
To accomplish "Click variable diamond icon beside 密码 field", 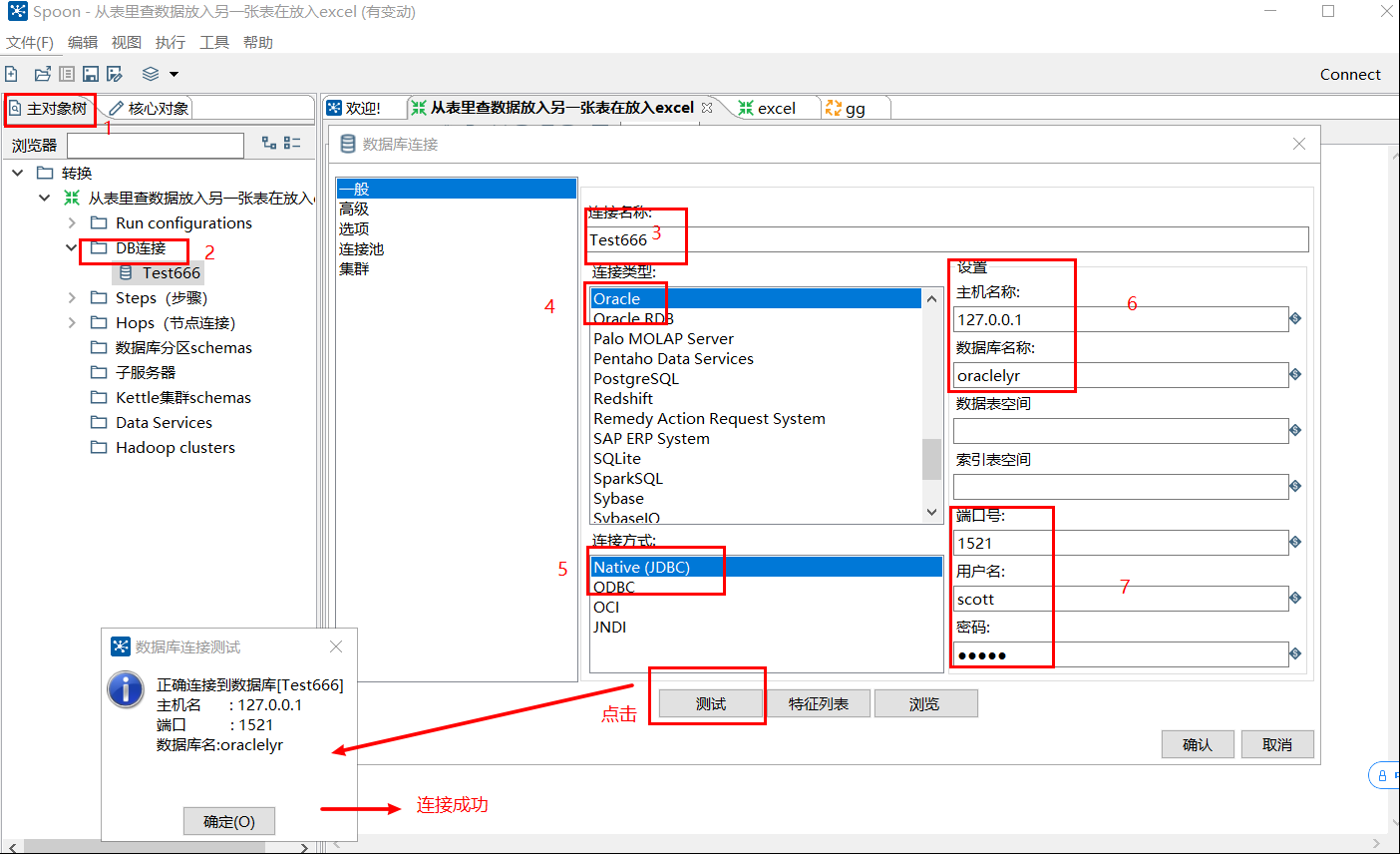I will click(1295, 653).
